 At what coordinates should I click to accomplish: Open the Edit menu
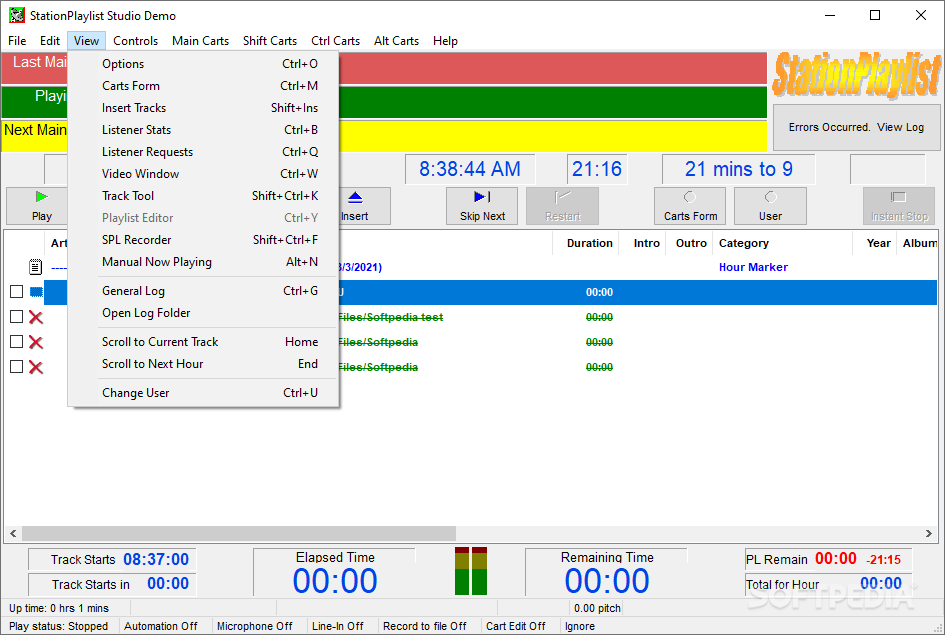pos(50,41)
